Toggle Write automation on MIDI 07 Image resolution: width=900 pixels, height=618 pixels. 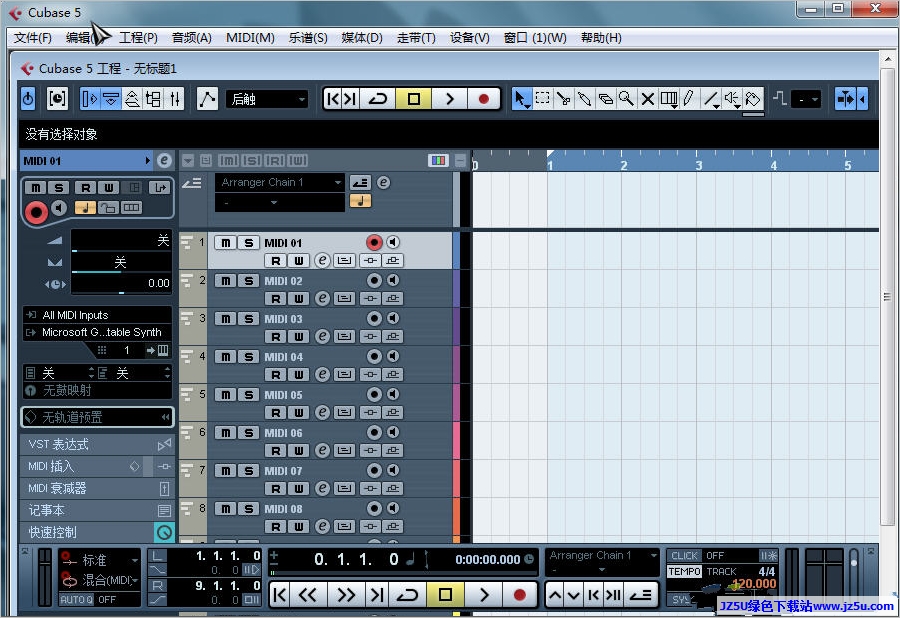298,488
